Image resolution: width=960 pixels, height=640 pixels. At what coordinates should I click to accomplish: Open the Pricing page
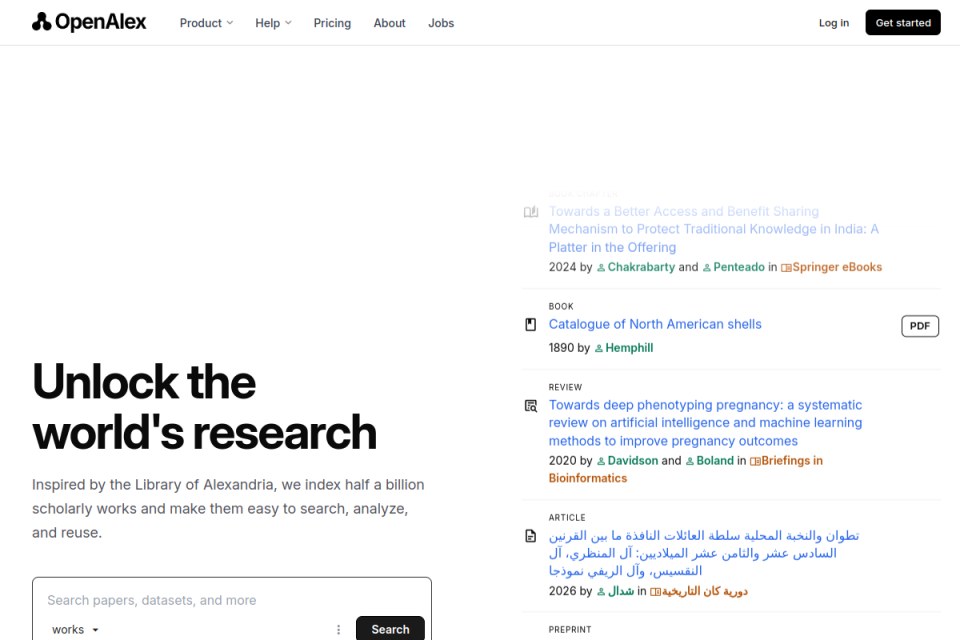[332, 23]
